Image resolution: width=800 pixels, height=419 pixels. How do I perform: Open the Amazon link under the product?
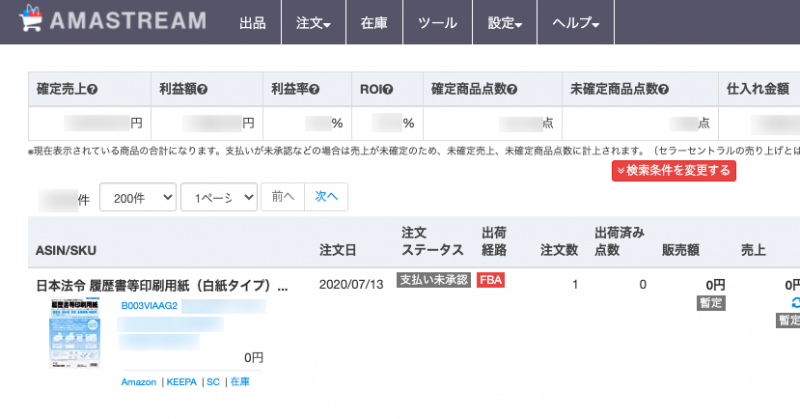138,382
